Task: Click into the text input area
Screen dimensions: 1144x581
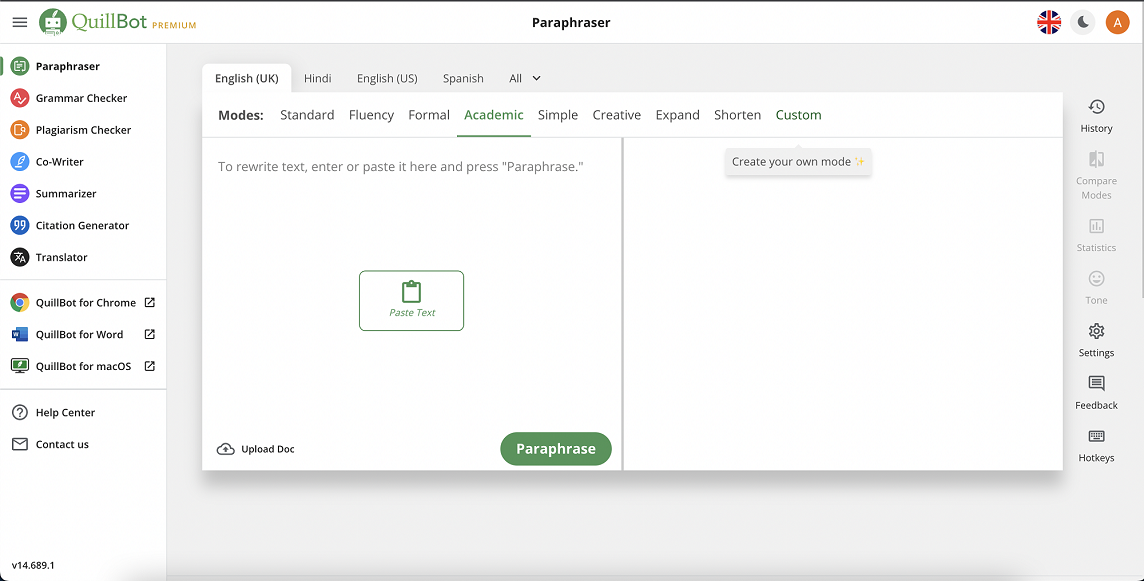Action: 410,220
